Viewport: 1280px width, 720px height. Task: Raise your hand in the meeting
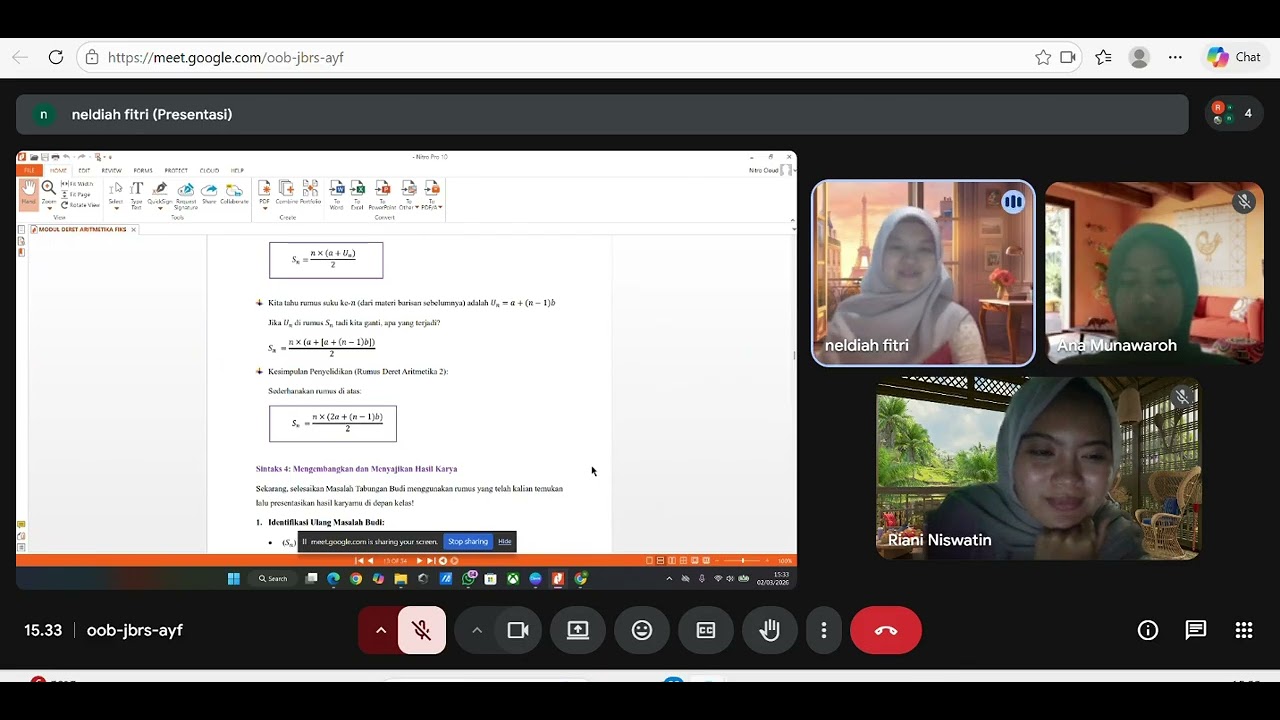pyautogui.click(x=769, y=630)
